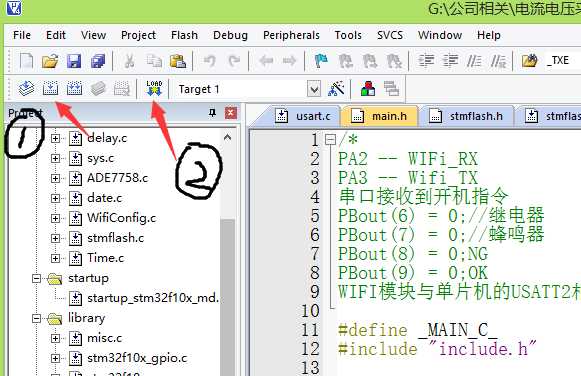Stop build icon
Screen dimensions: 581x376
pyautogui.click(x=122, y=89)
